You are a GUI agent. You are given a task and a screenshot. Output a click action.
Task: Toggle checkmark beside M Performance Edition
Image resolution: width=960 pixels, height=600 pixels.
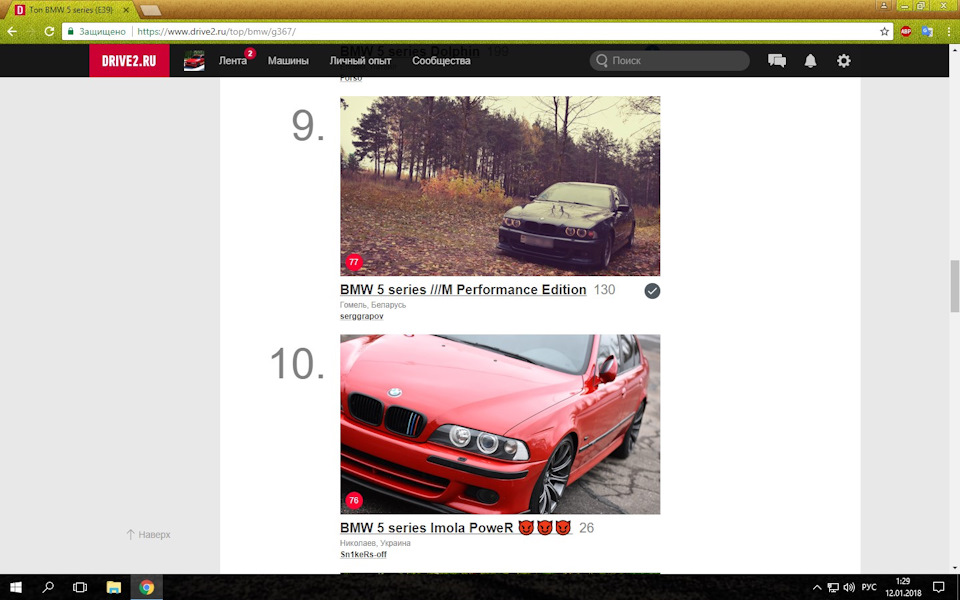652,291
